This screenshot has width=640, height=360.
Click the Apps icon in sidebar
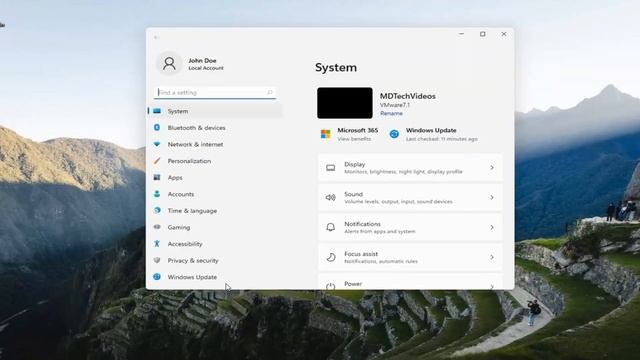[x=157, y=177]
